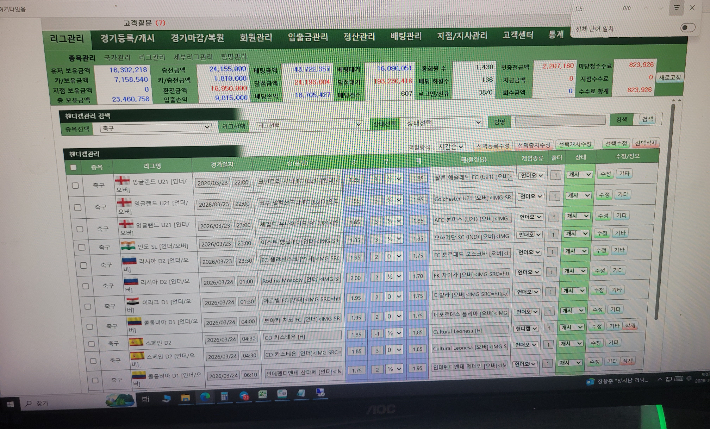Expand the 종목선택 dropdown showing 축구

click(x=156, y=128)
